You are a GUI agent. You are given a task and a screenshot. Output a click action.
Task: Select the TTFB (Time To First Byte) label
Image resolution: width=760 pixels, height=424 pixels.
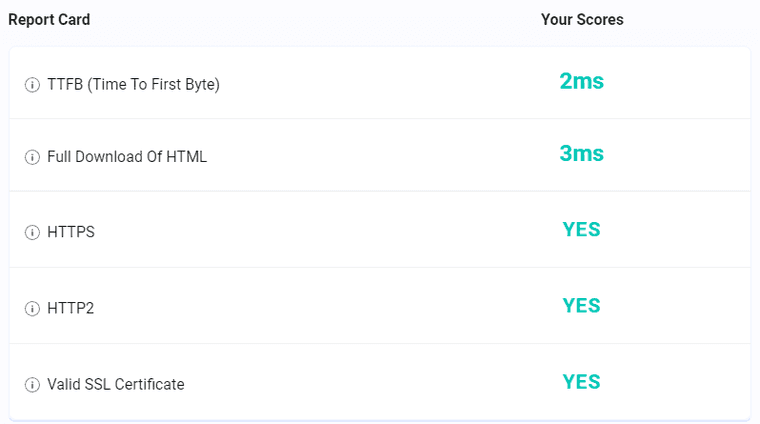pyautogui.click(x=133, y=84)
